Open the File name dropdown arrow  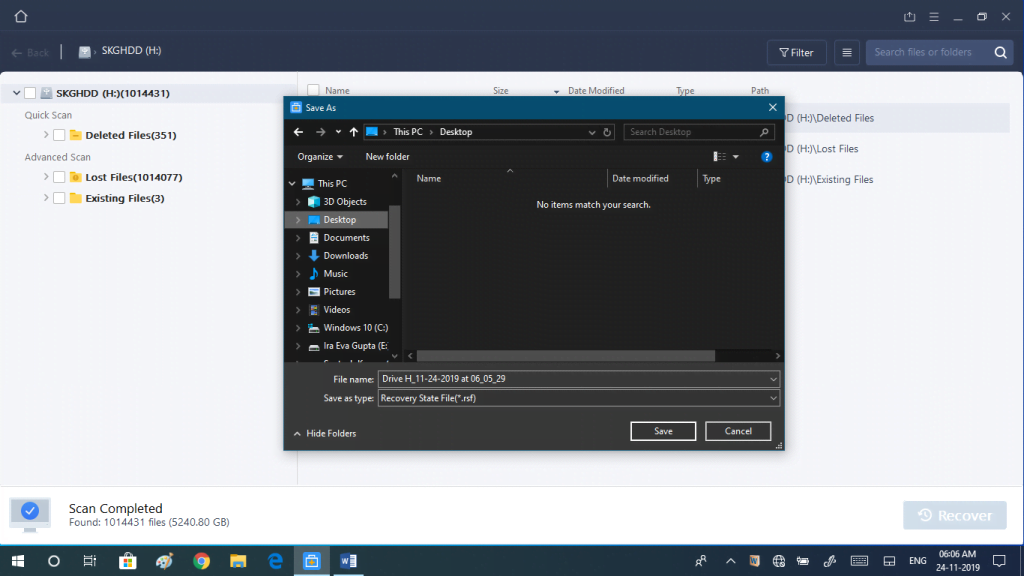(x=773, y=379)
